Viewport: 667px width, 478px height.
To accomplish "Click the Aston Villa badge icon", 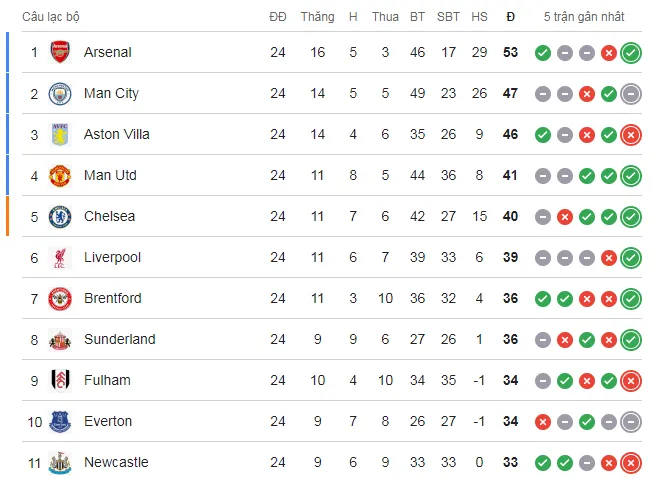I will click(61, 134).
